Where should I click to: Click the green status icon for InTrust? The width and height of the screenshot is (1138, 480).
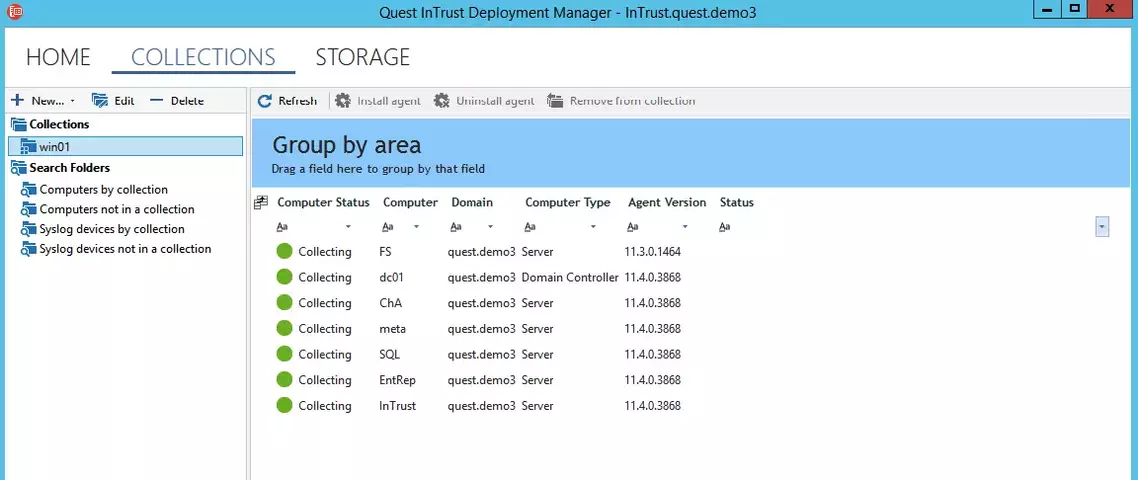(284, 405)
